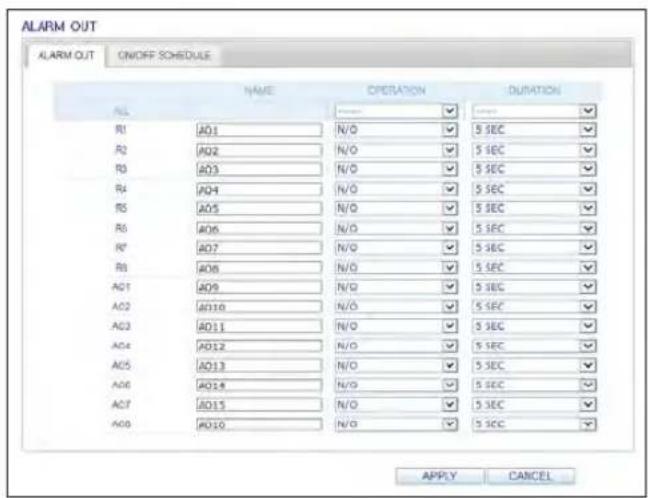648x498 pixels.
Task: Open duration dropdown in the AO13 name row
Action: [534, 366]
